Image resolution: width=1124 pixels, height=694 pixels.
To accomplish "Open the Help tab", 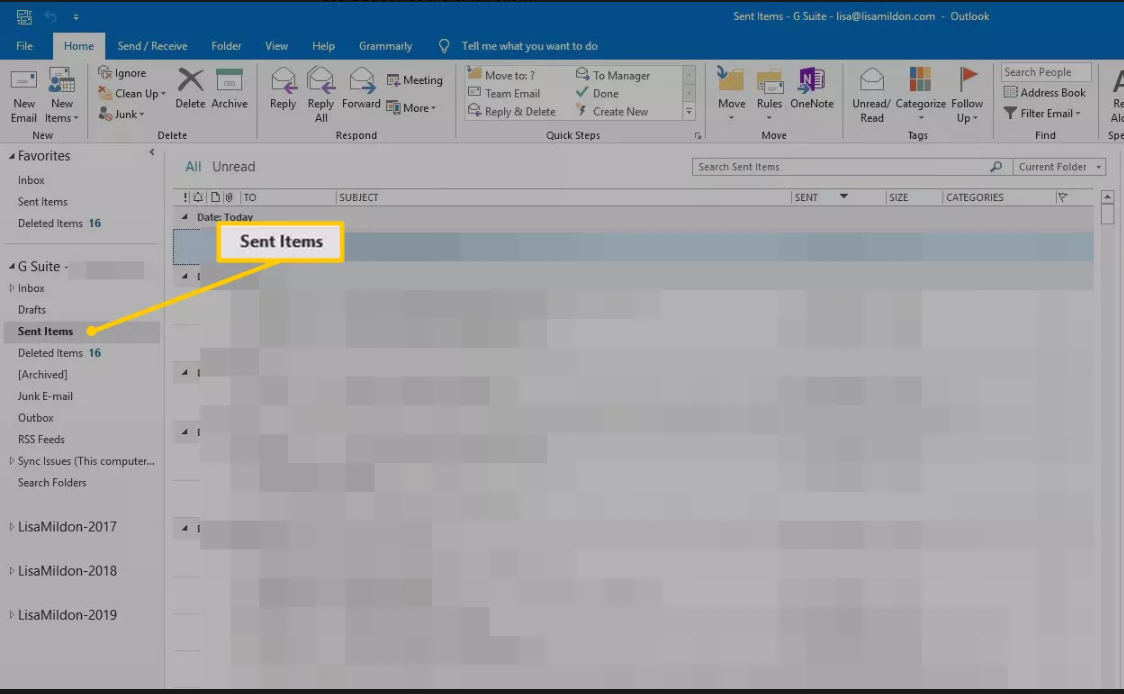I will (x=323, y=46).
